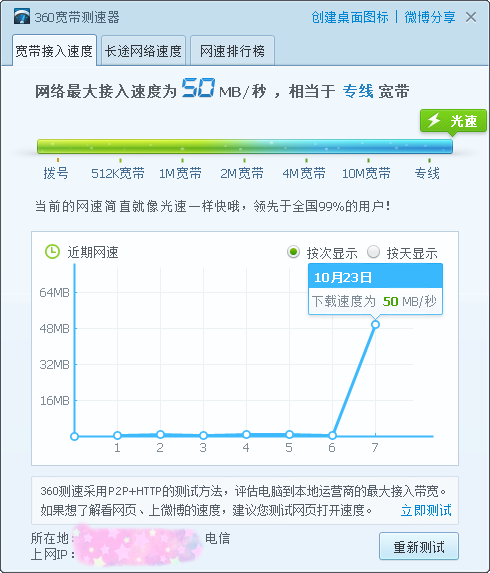Image resolution: width=490 pixels, height=573 pixels.
Task: Click the 16MB axis label
Action: tap(54, 401)
